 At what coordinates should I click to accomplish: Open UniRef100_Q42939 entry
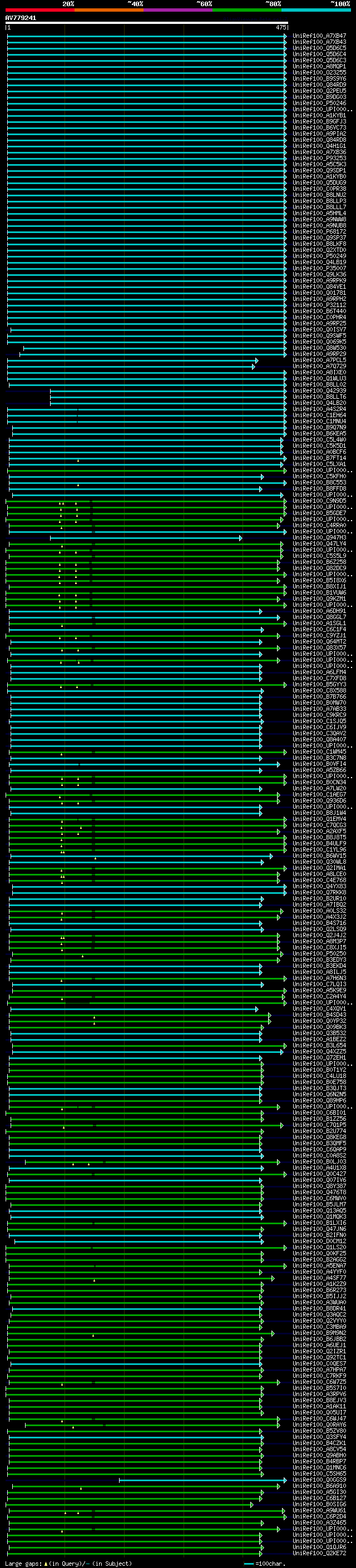[319, 391]
